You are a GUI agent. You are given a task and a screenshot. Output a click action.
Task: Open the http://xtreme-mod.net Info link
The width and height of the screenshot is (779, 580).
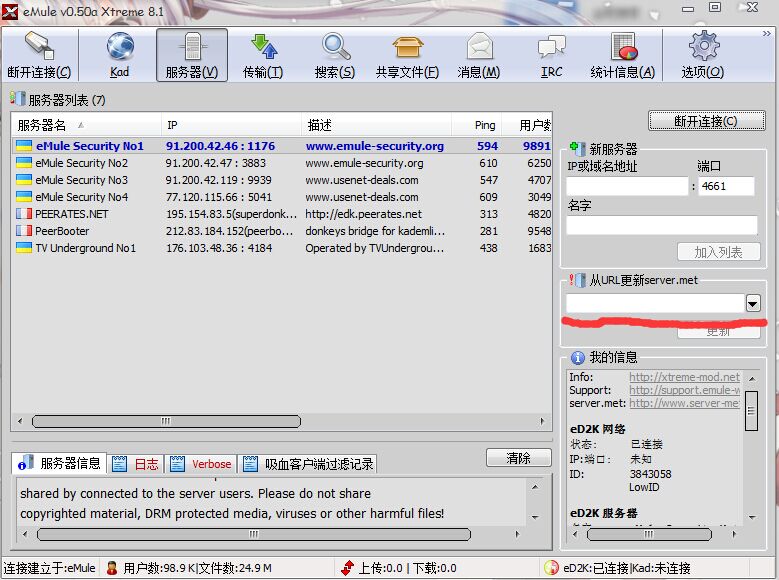pos(685,377)
